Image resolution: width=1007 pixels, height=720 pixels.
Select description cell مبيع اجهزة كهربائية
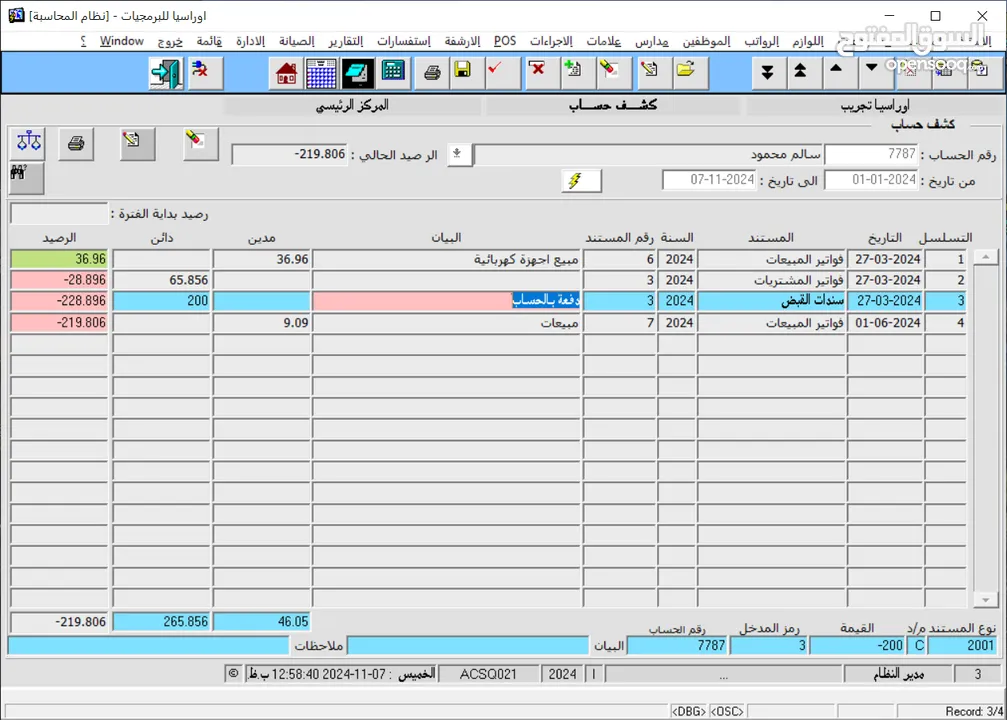click(x=446, y=259)
